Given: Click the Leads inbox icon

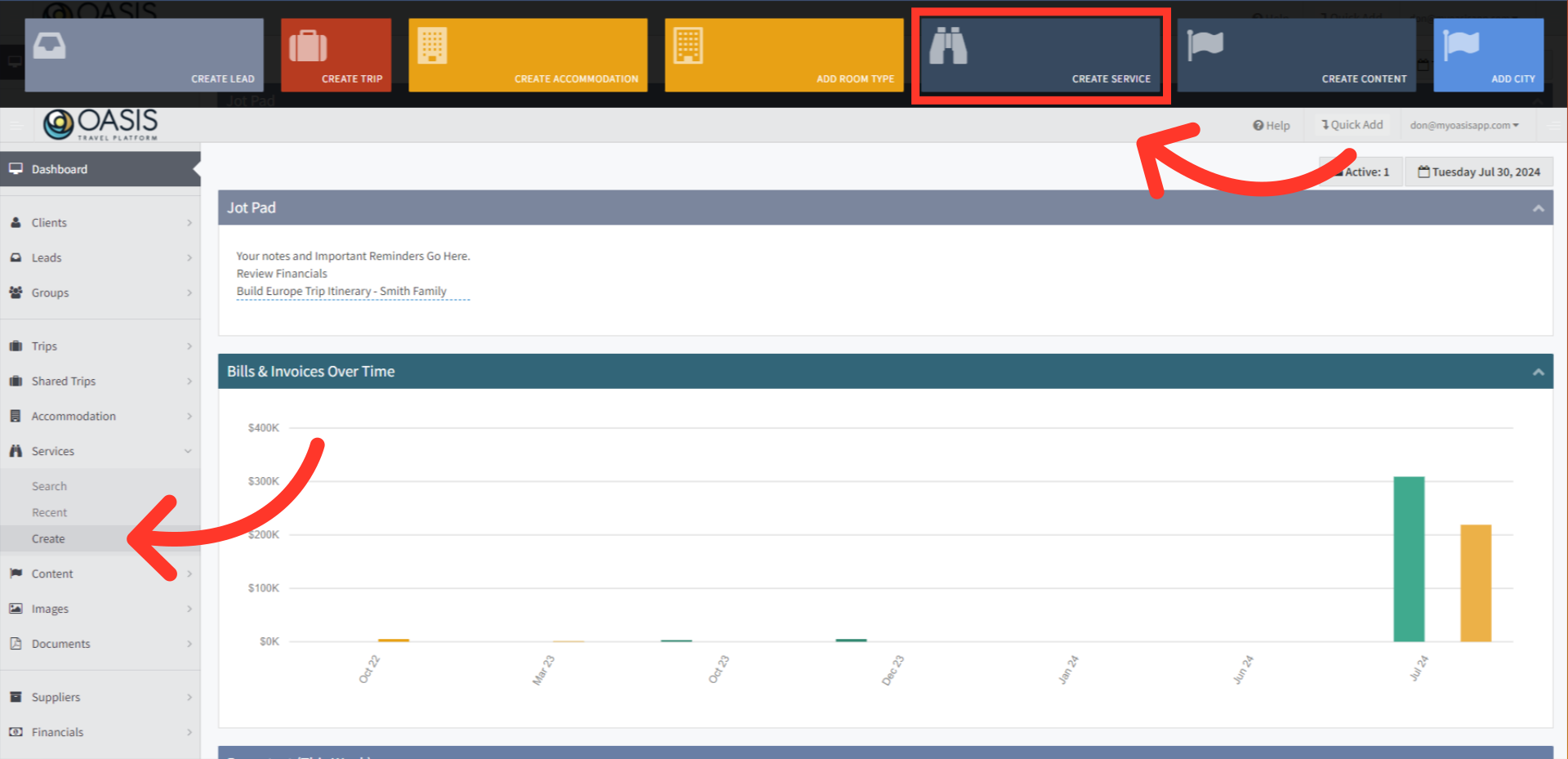Looking at the screenshot, I should 16,257.
